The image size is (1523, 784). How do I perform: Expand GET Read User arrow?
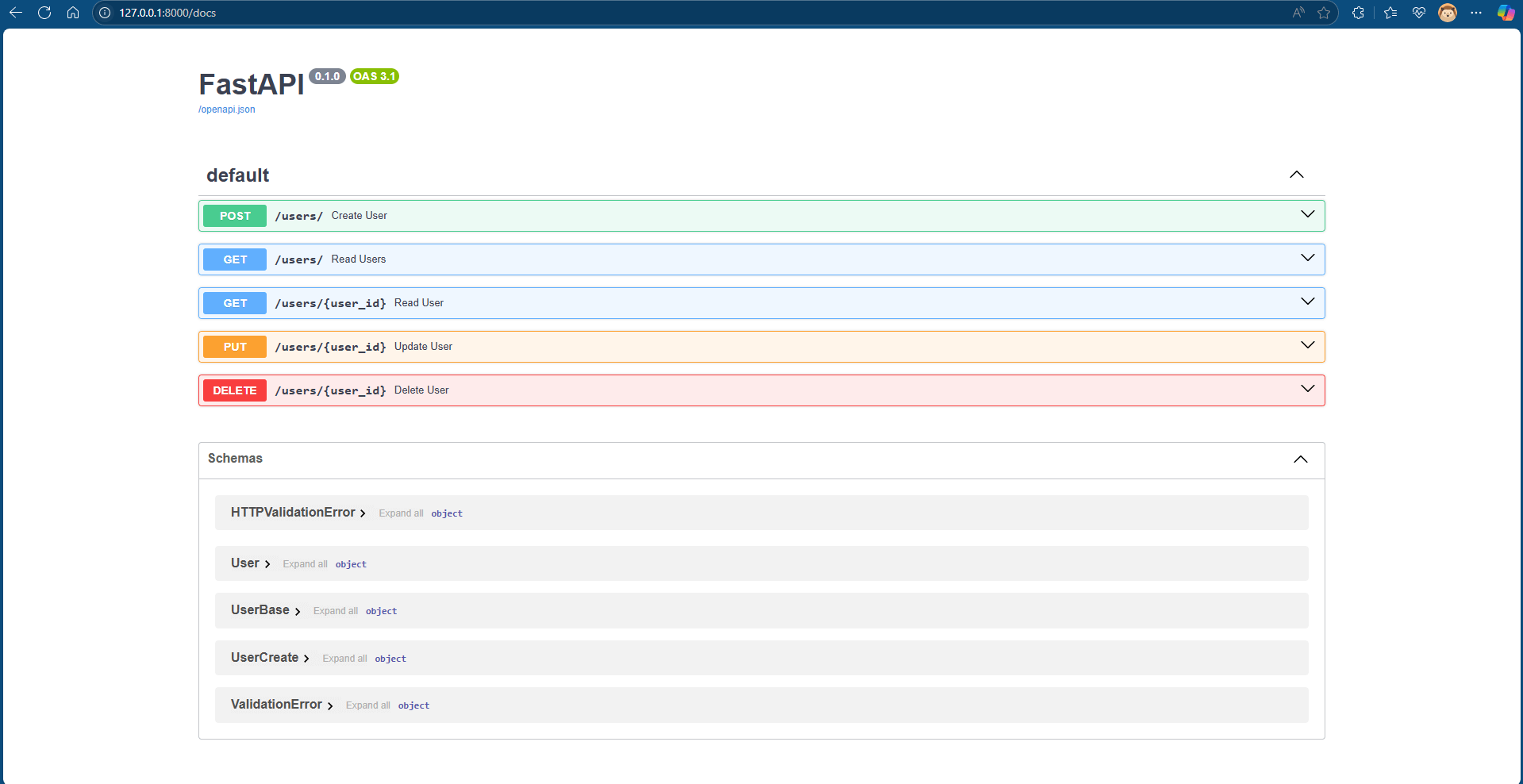pyautogui.click(x=1308, y=302)
